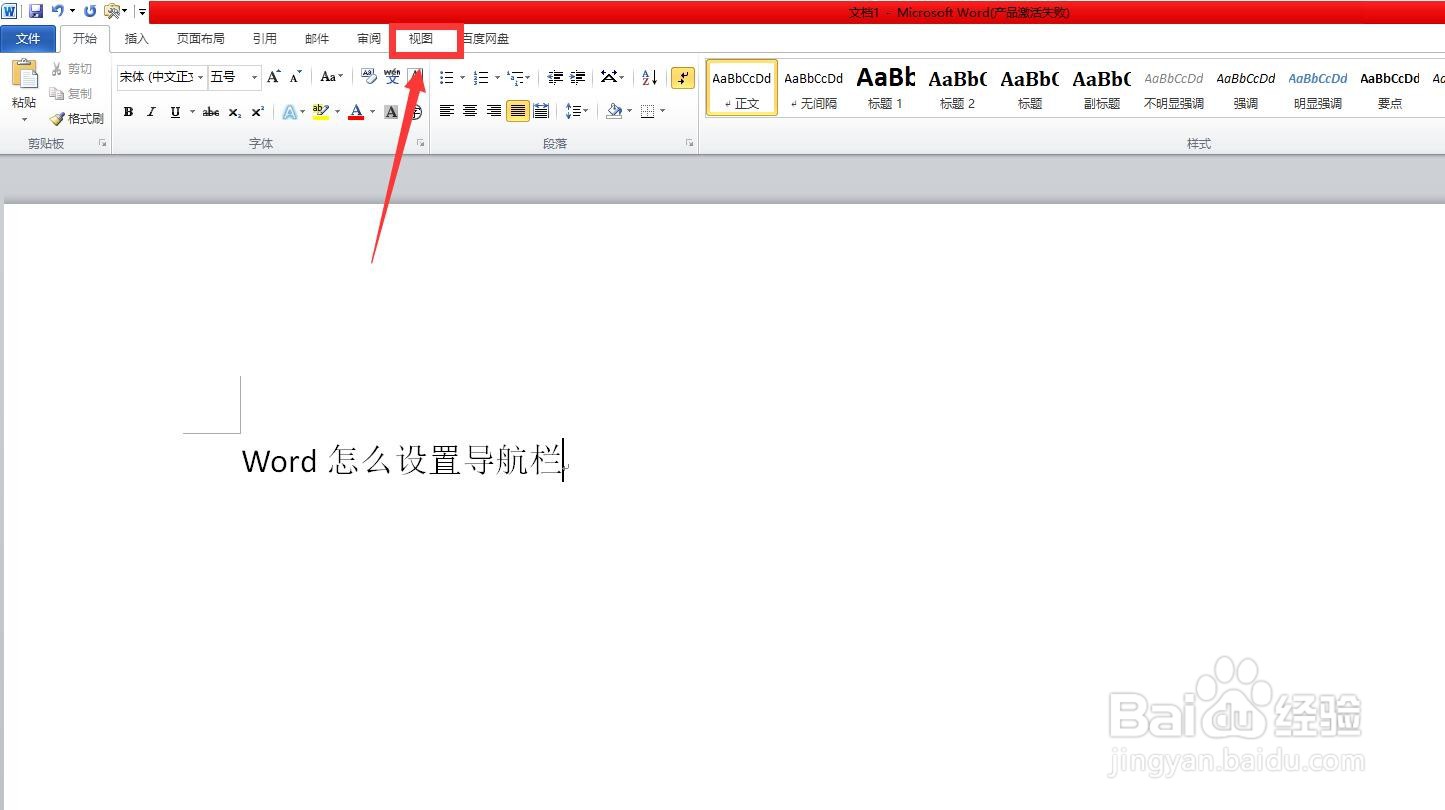1445x810 pixels.
Task: Open the 百度网盘 tab
Action: (485, 39)
